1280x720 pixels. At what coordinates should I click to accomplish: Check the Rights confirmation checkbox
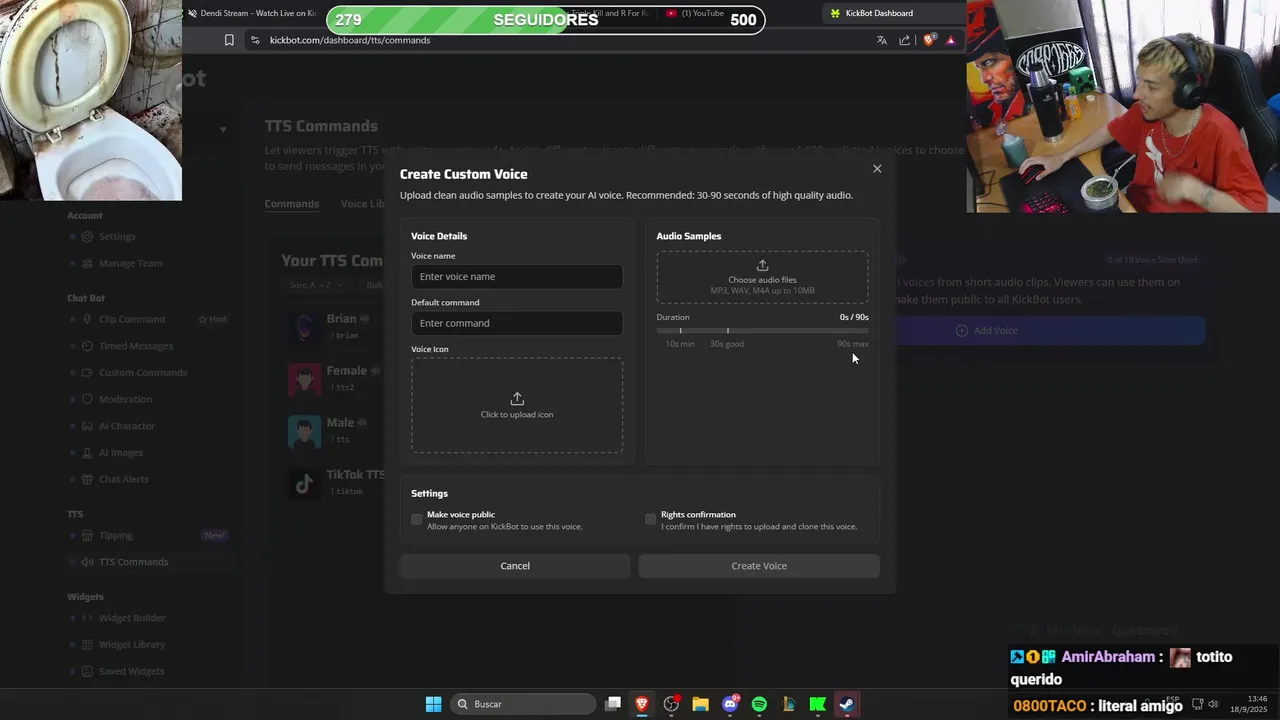(x=651, y=519)
